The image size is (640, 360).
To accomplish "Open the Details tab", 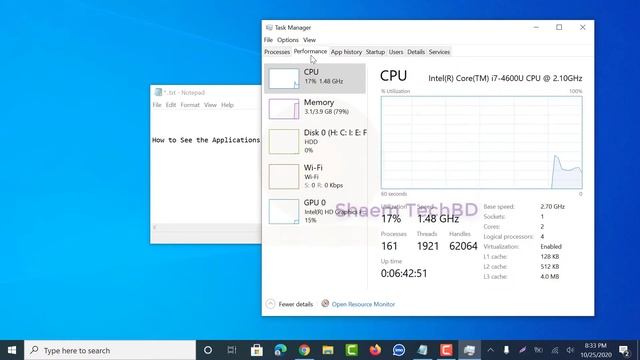I will (x=416, y=52).
